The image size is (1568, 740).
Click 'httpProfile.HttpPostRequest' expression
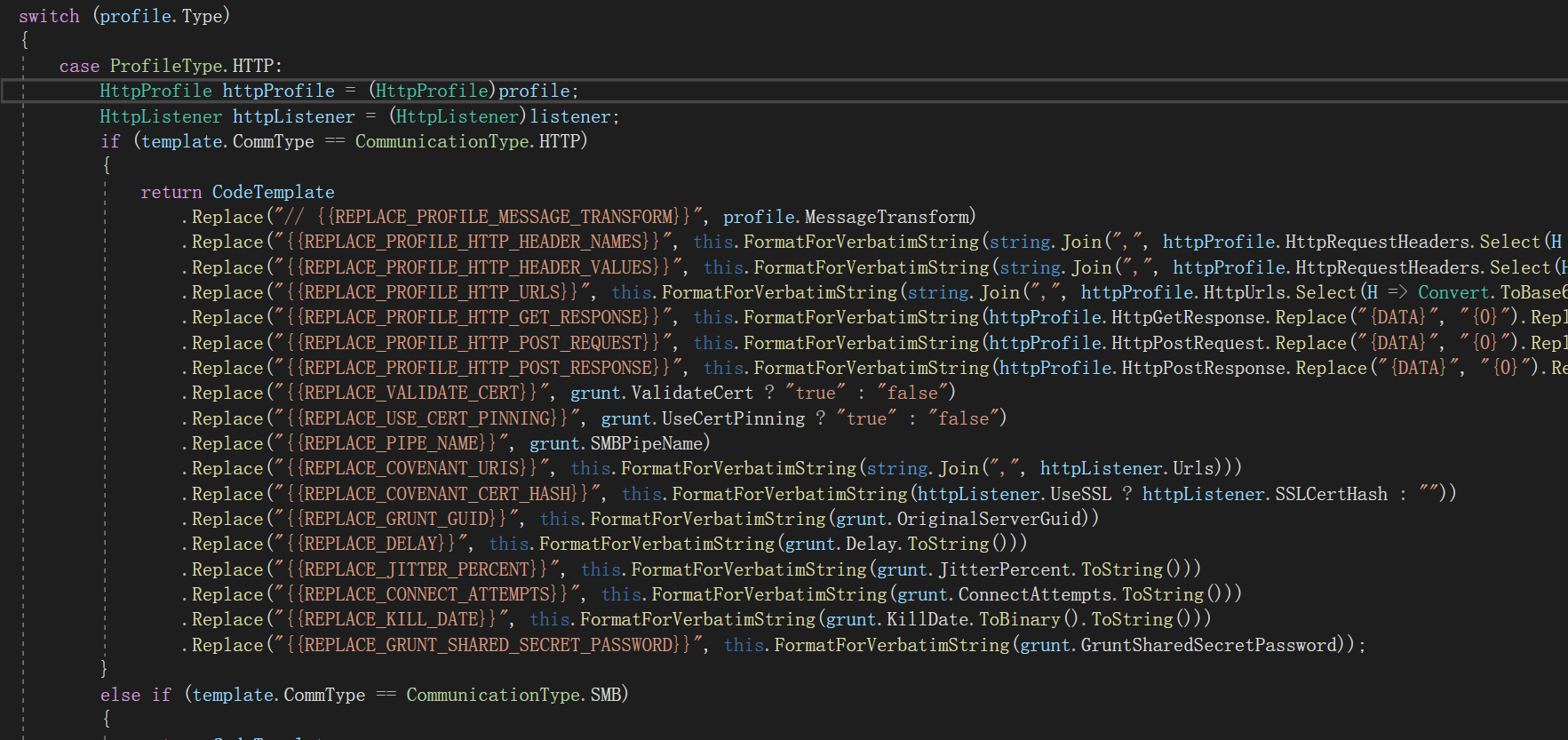[1127, 343]
